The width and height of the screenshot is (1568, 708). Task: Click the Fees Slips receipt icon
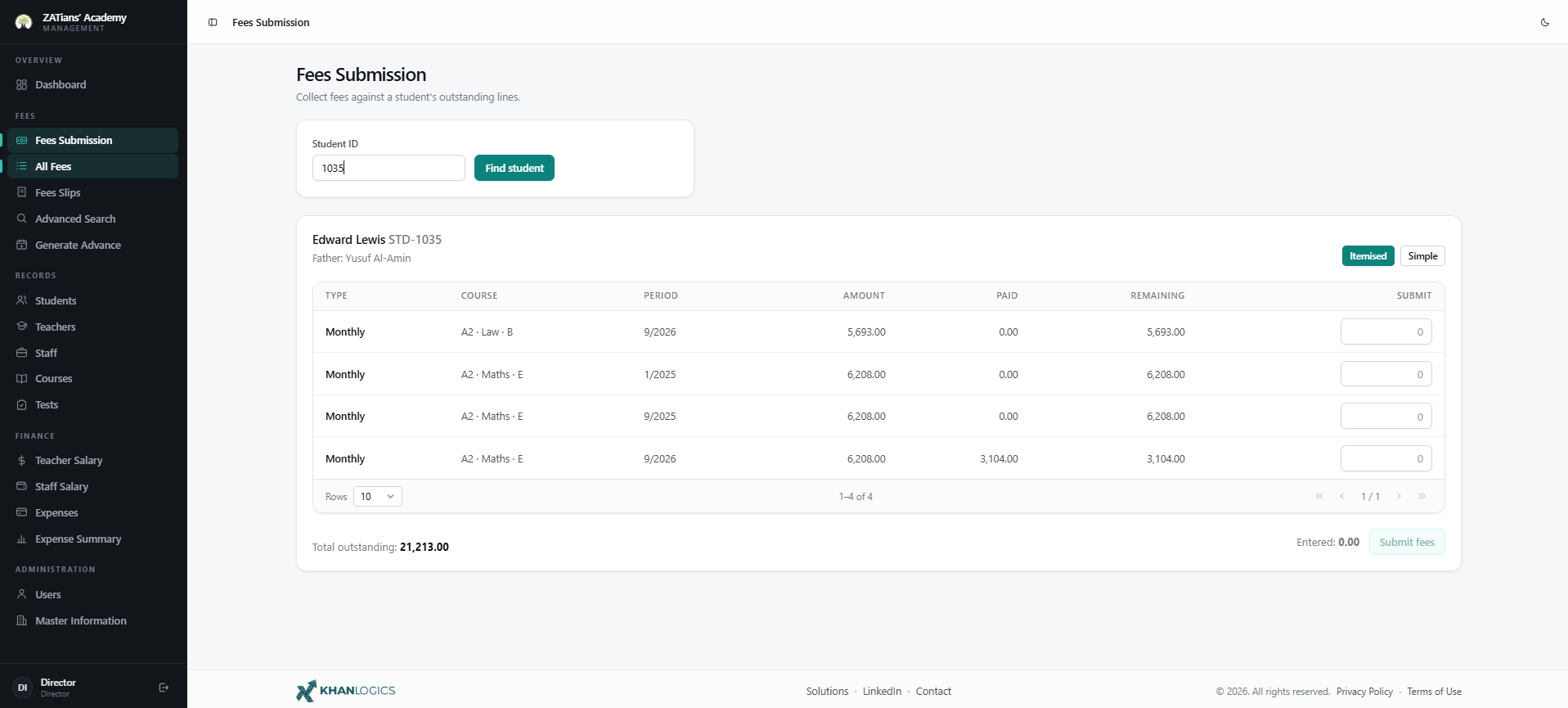point(22,192)
